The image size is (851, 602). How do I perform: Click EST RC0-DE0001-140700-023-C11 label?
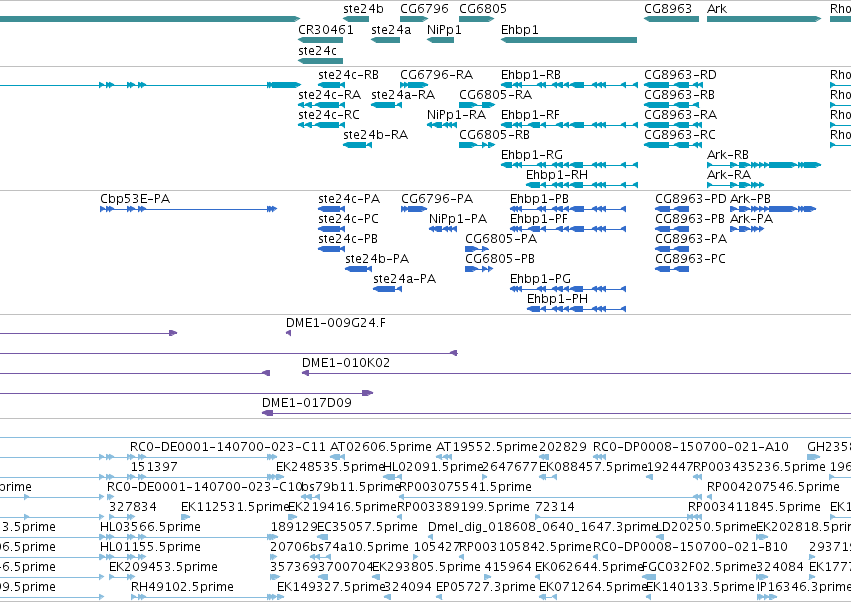tap(228, 447)
